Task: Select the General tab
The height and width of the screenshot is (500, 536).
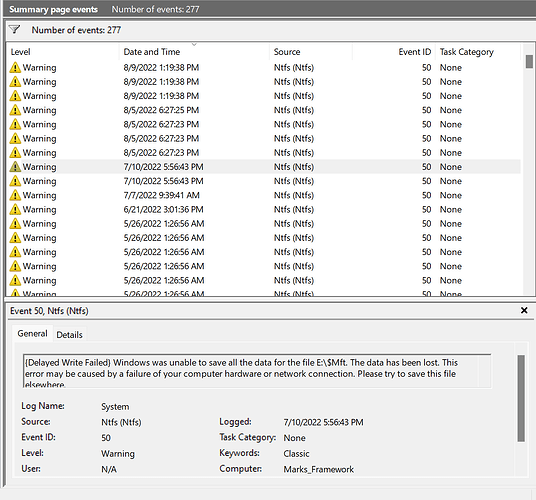Action: pyautogui.click(x=32, y=334)
